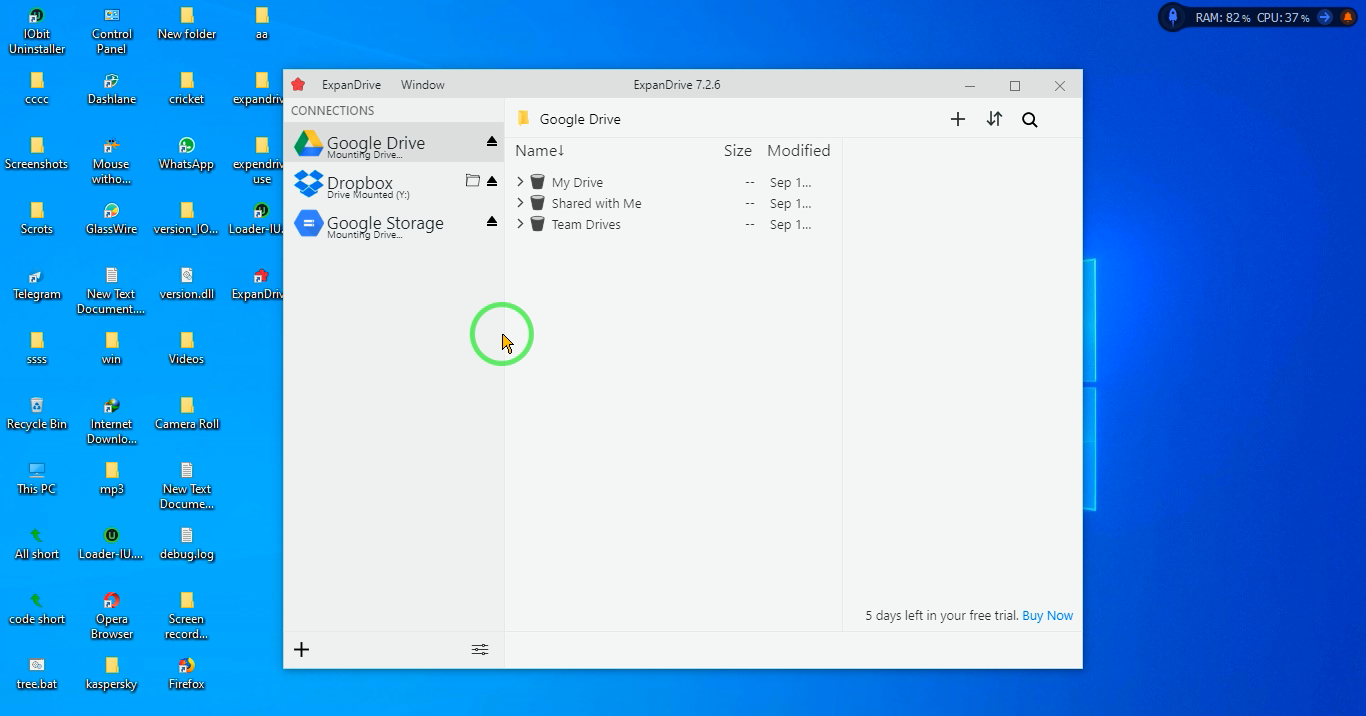Click the Shared with Me text
The height and width of the screenshot is (716, 1366).
(596, 203)
